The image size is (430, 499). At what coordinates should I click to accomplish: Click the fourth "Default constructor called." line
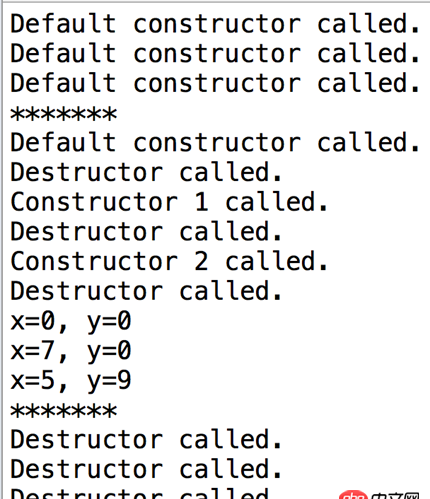point(215,143)
